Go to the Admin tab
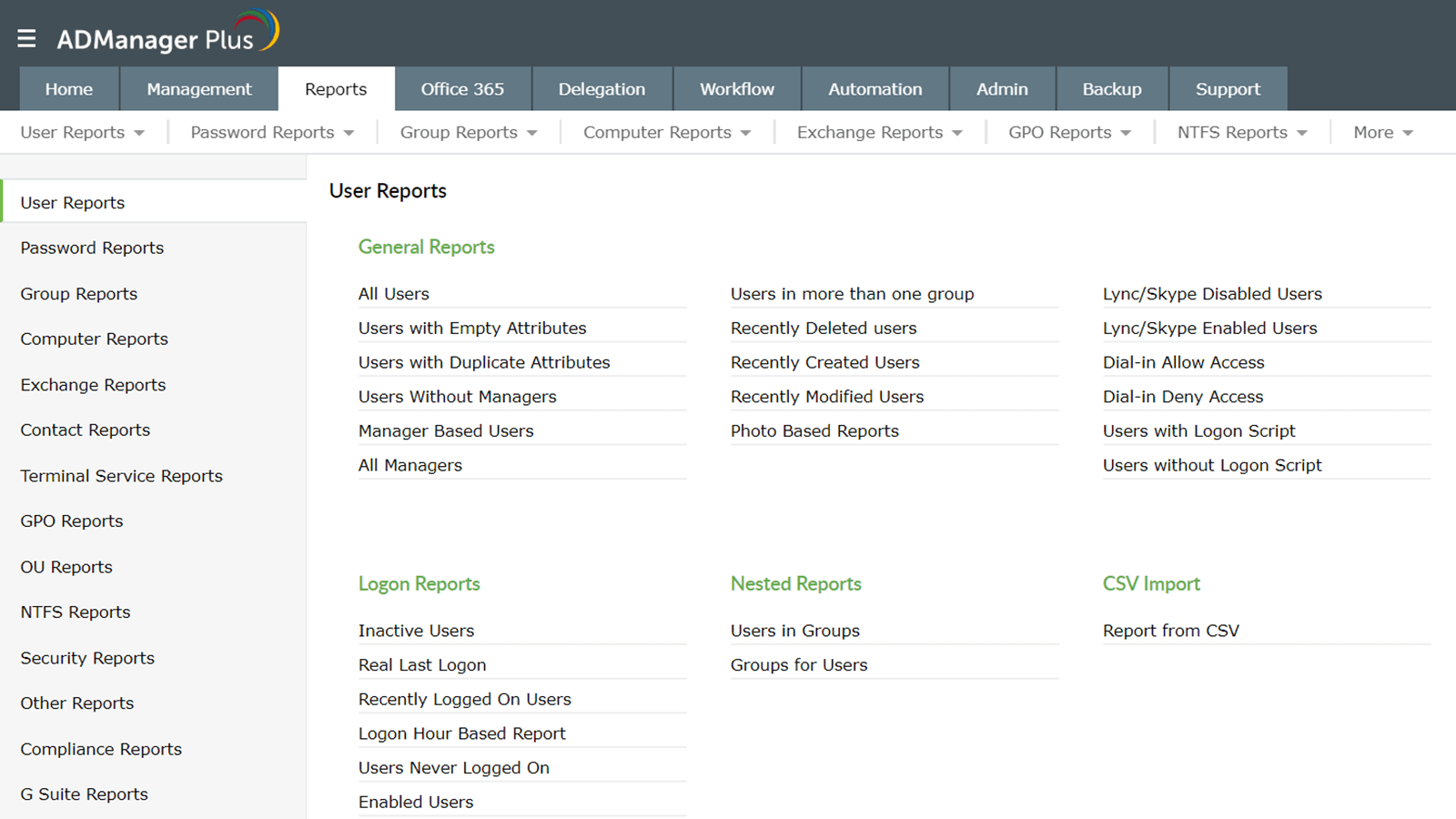The height and width of the screenshot is (819, 1456). [1002, 89]
